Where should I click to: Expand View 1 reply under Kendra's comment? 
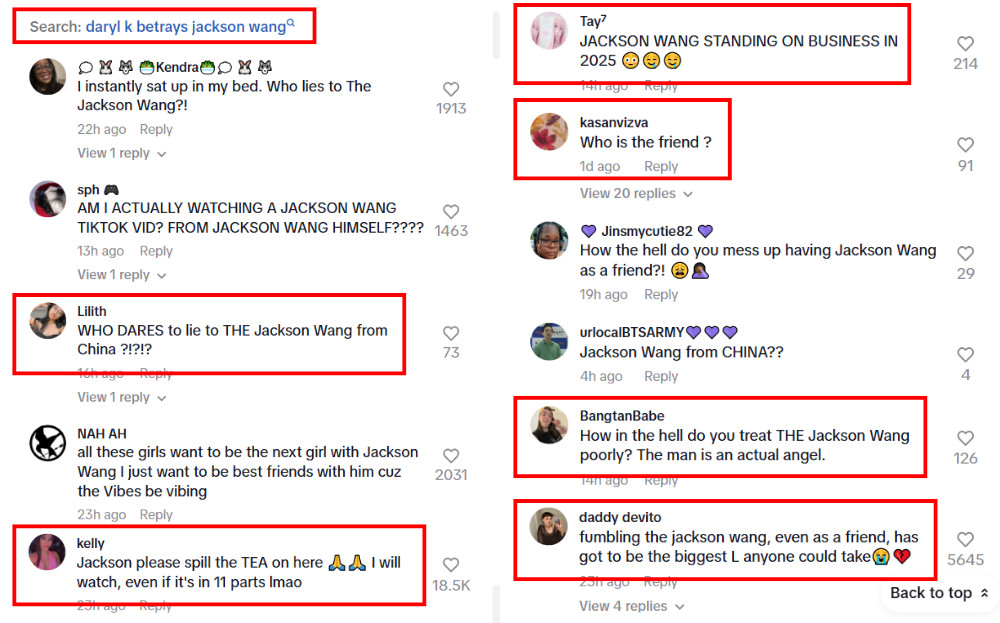click(x=121, y=153)
